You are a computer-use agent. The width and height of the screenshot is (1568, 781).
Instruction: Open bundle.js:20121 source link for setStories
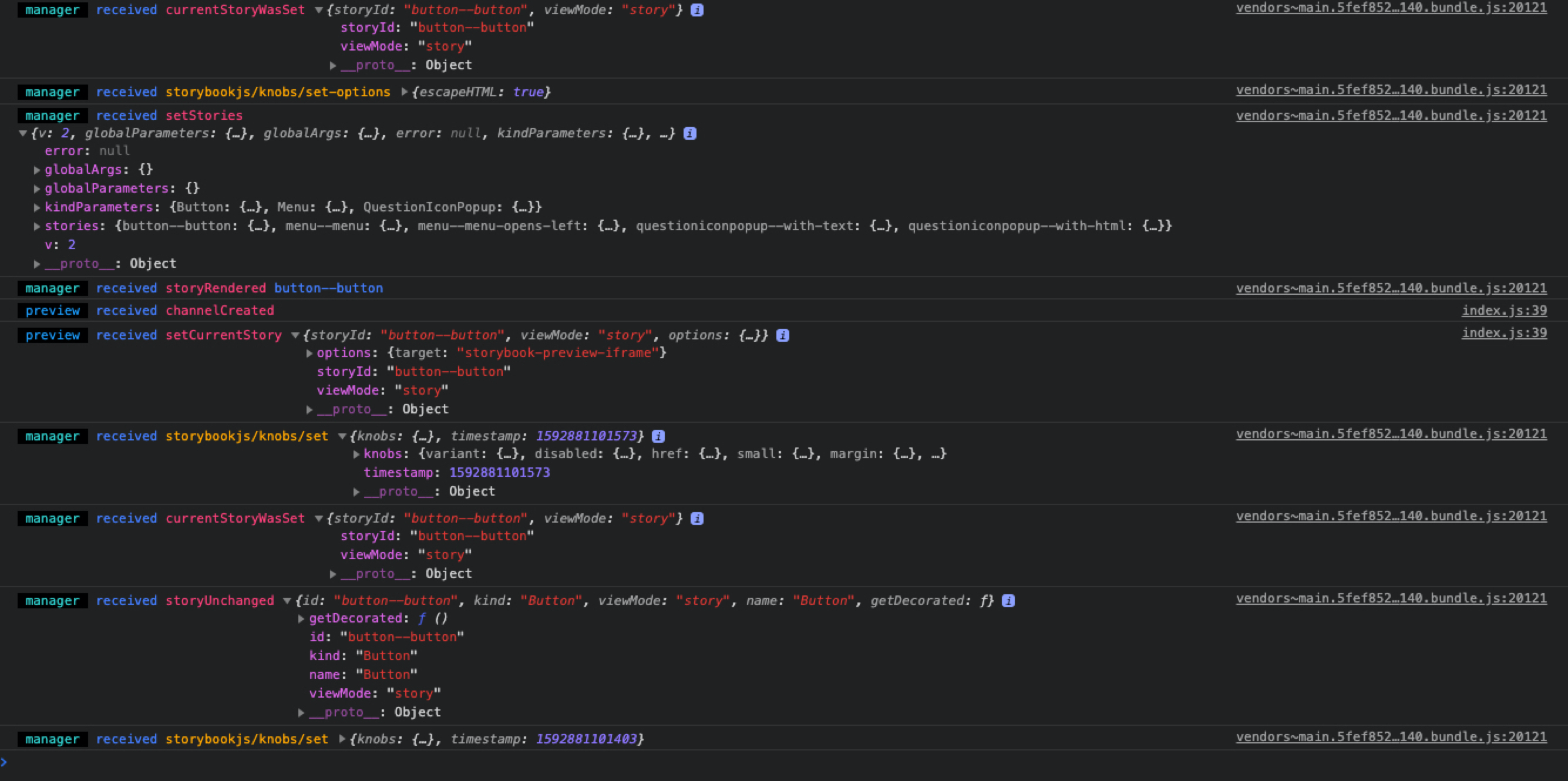point(1391,116)
